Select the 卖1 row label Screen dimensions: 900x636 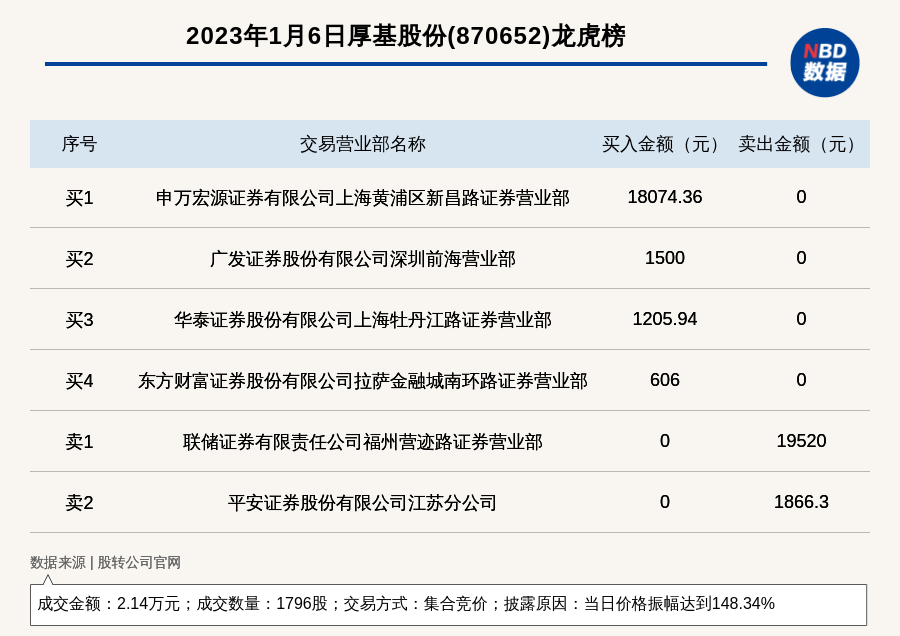click(79, 441)
